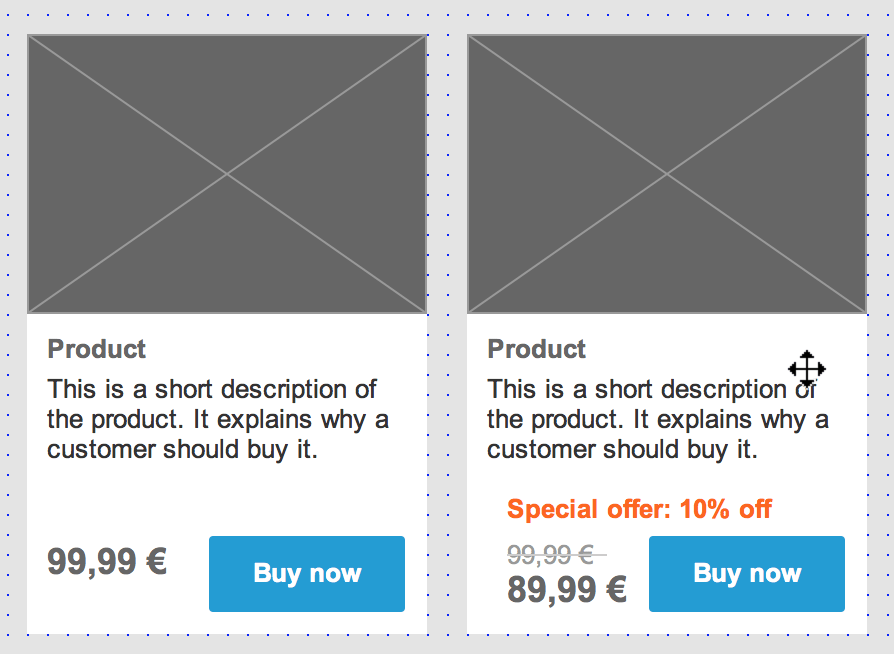
Task: Click the gray canvas strip below the cards
Action: 447,644
